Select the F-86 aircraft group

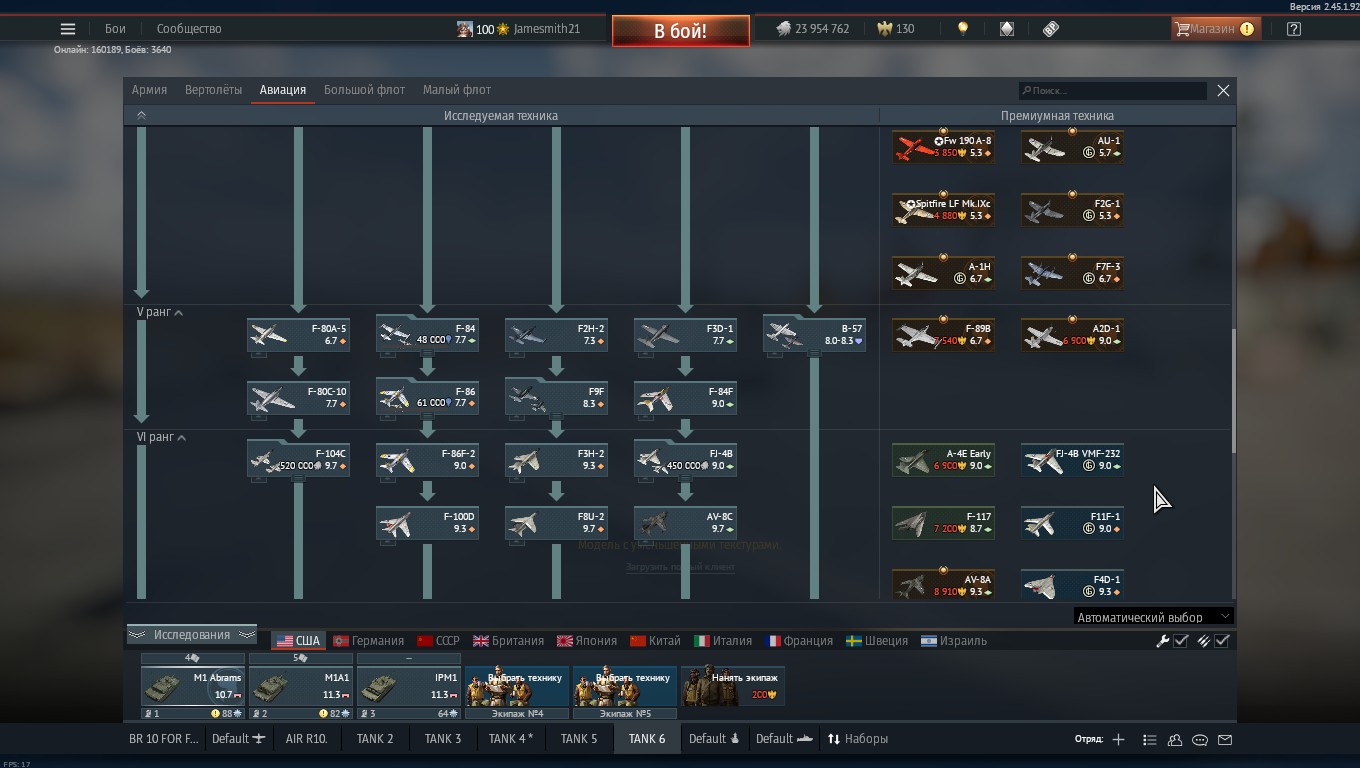point(427,396)
